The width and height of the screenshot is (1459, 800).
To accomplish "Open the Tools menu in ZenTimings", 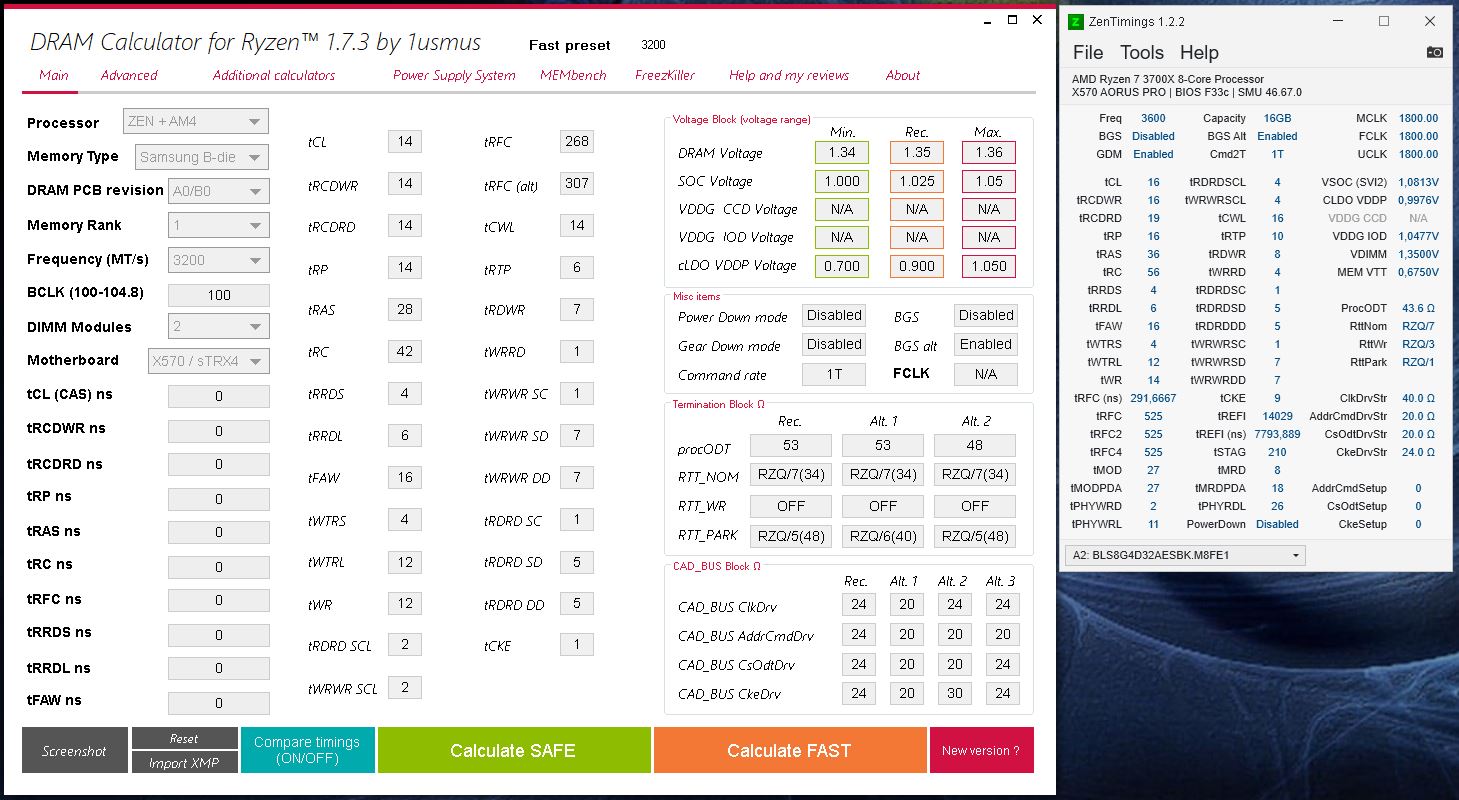I will (1141, 53).
